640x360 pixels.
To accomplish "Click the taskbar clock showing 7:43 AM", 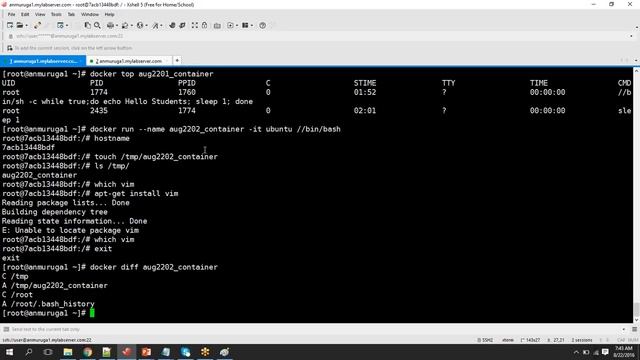I will tap(623, 352).
